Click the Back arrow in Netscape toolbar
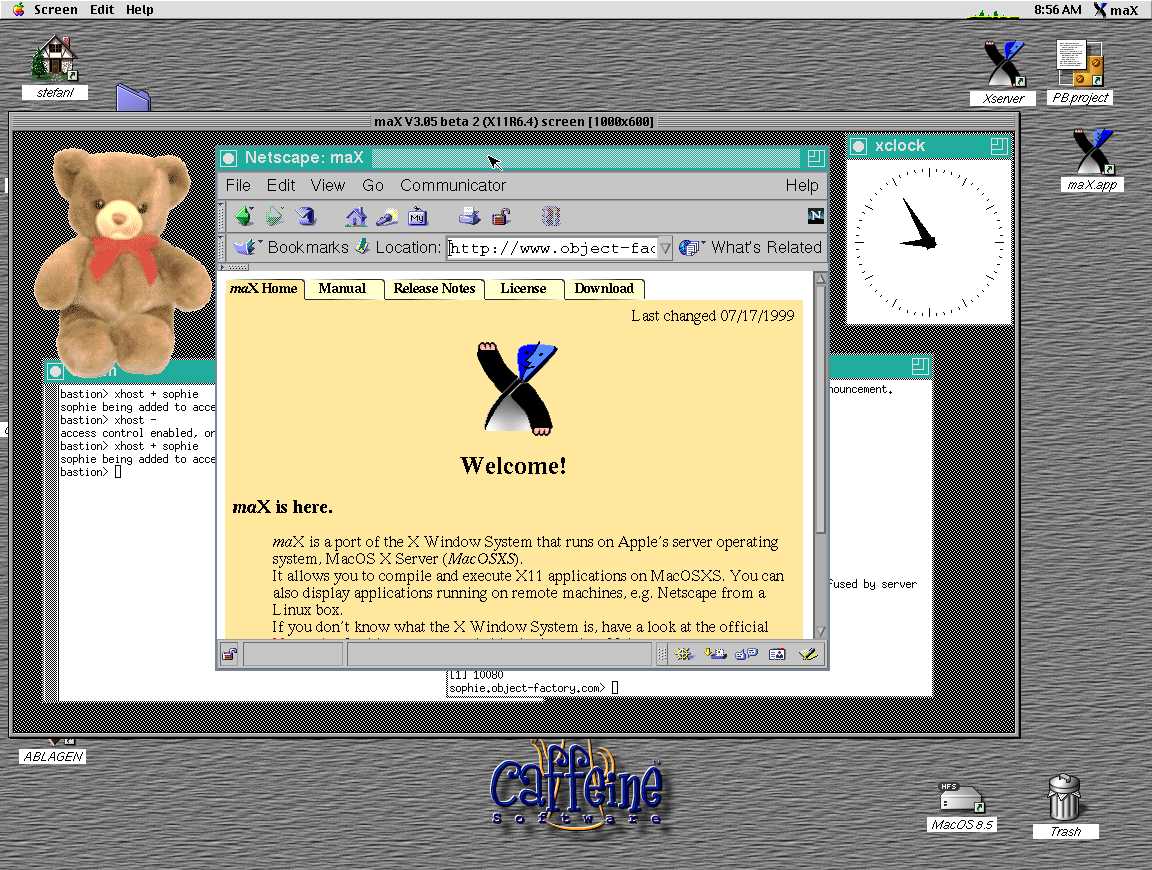The width and height of the screenshot is (1152, 870). [244, 216]
